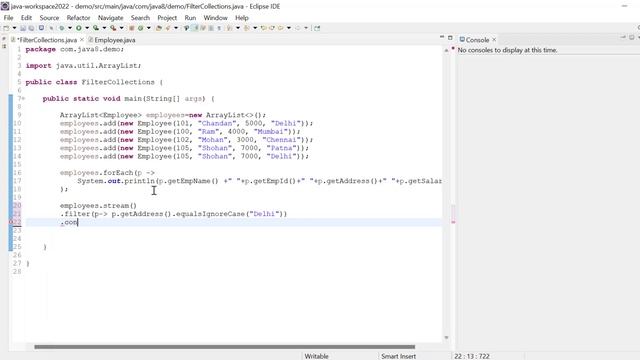
Task: Open the Source menu
Action: 49,18
